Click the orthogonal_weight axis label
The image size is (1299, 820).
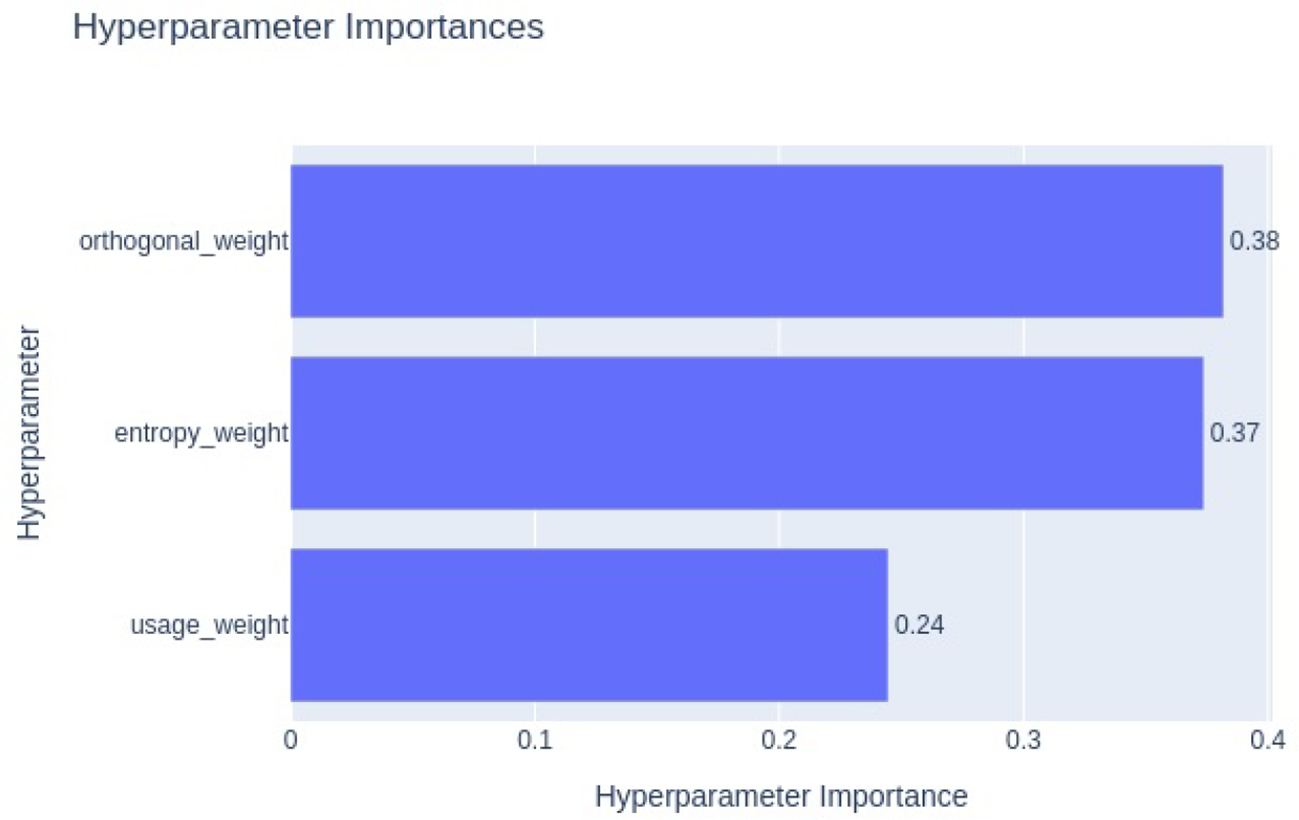[184, 241]
